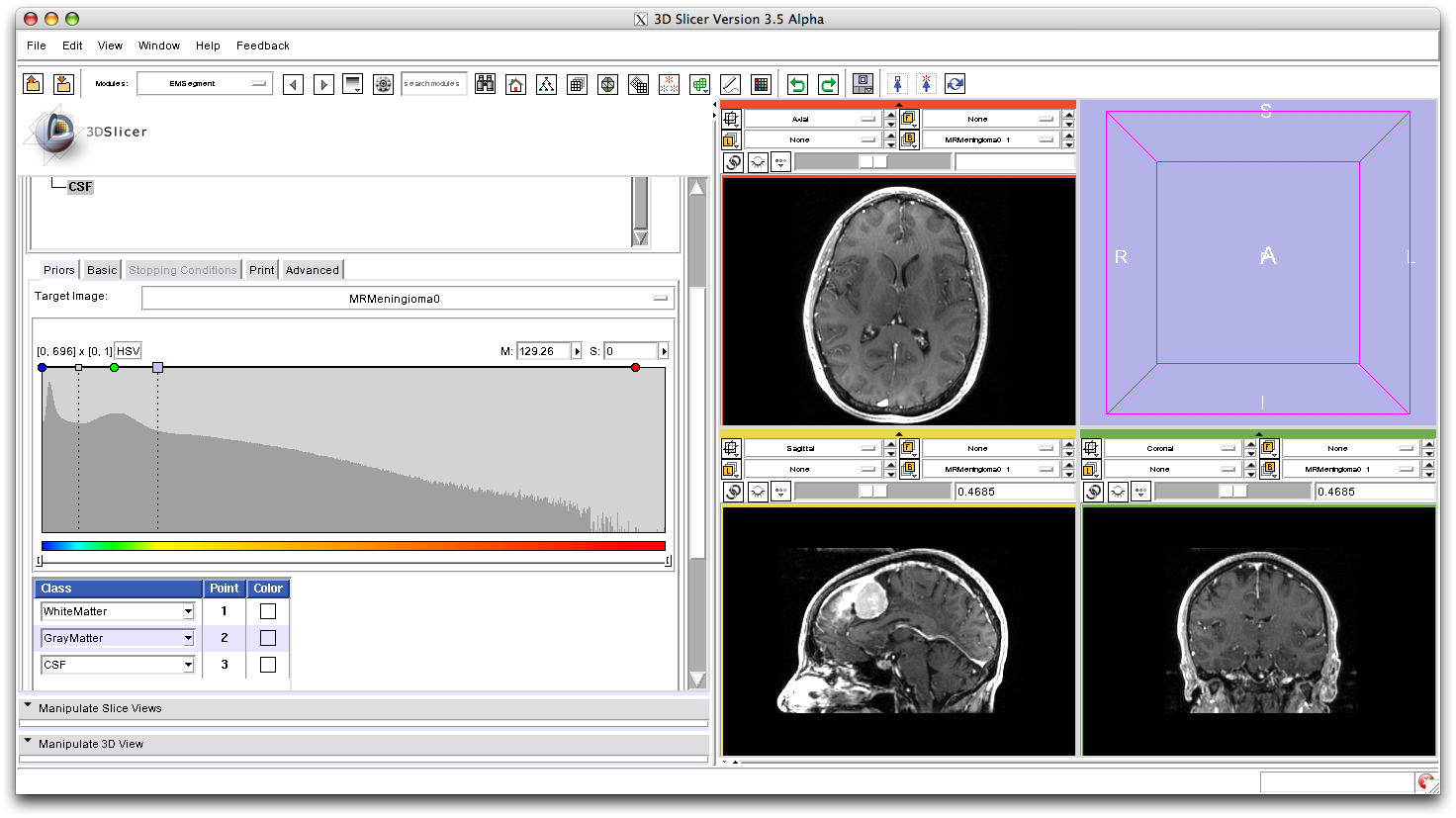Toggle the WhiteMatter color checkbox
This screenshot has width=1456, height=818.
267,611
